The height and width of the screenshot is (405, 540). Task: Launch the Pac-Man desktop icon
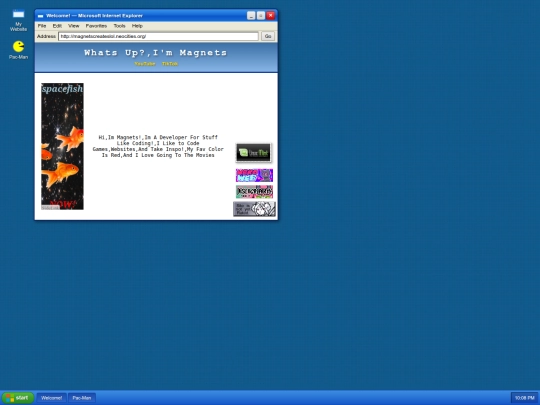(x=18, y=50)
